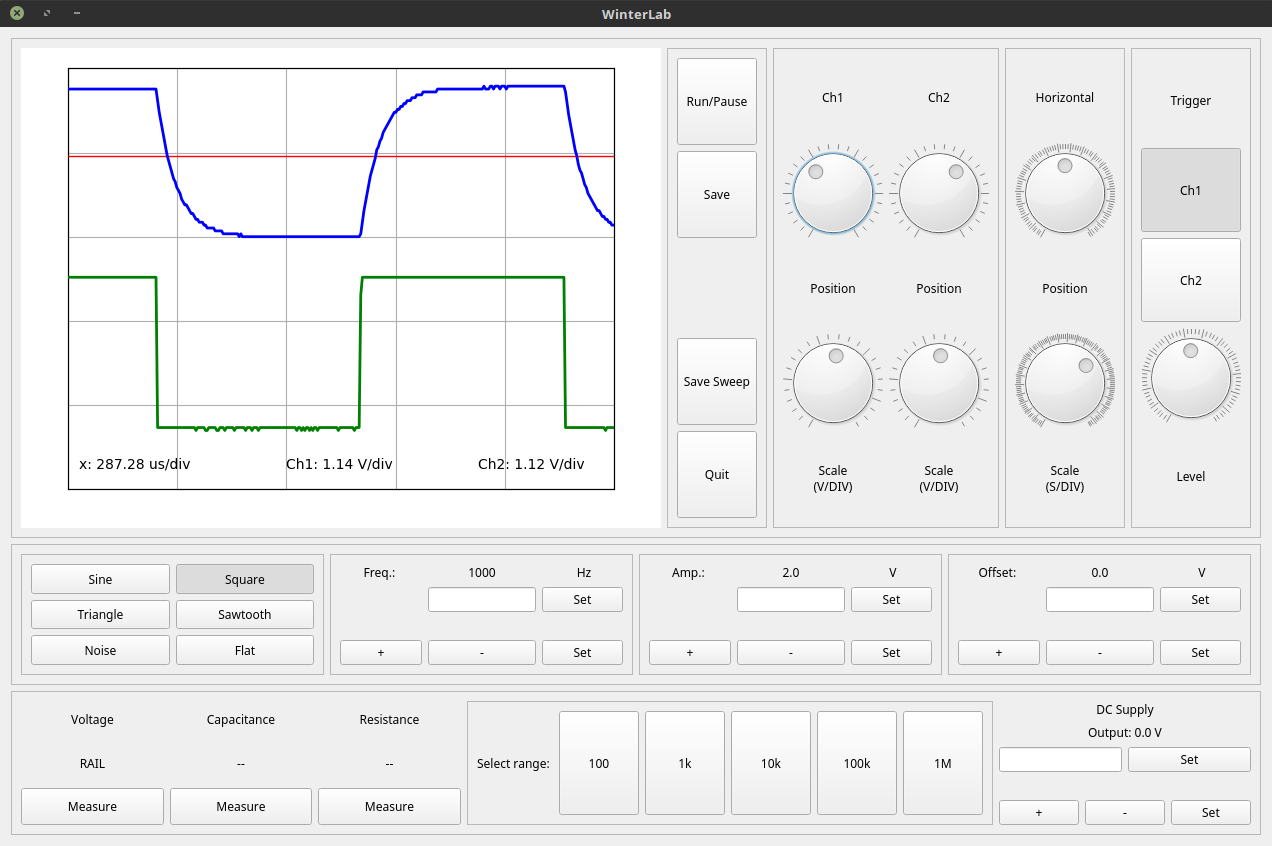Click the Trigger Level dial
This screenshot has width=1272, height=846.
(1190, 378)
